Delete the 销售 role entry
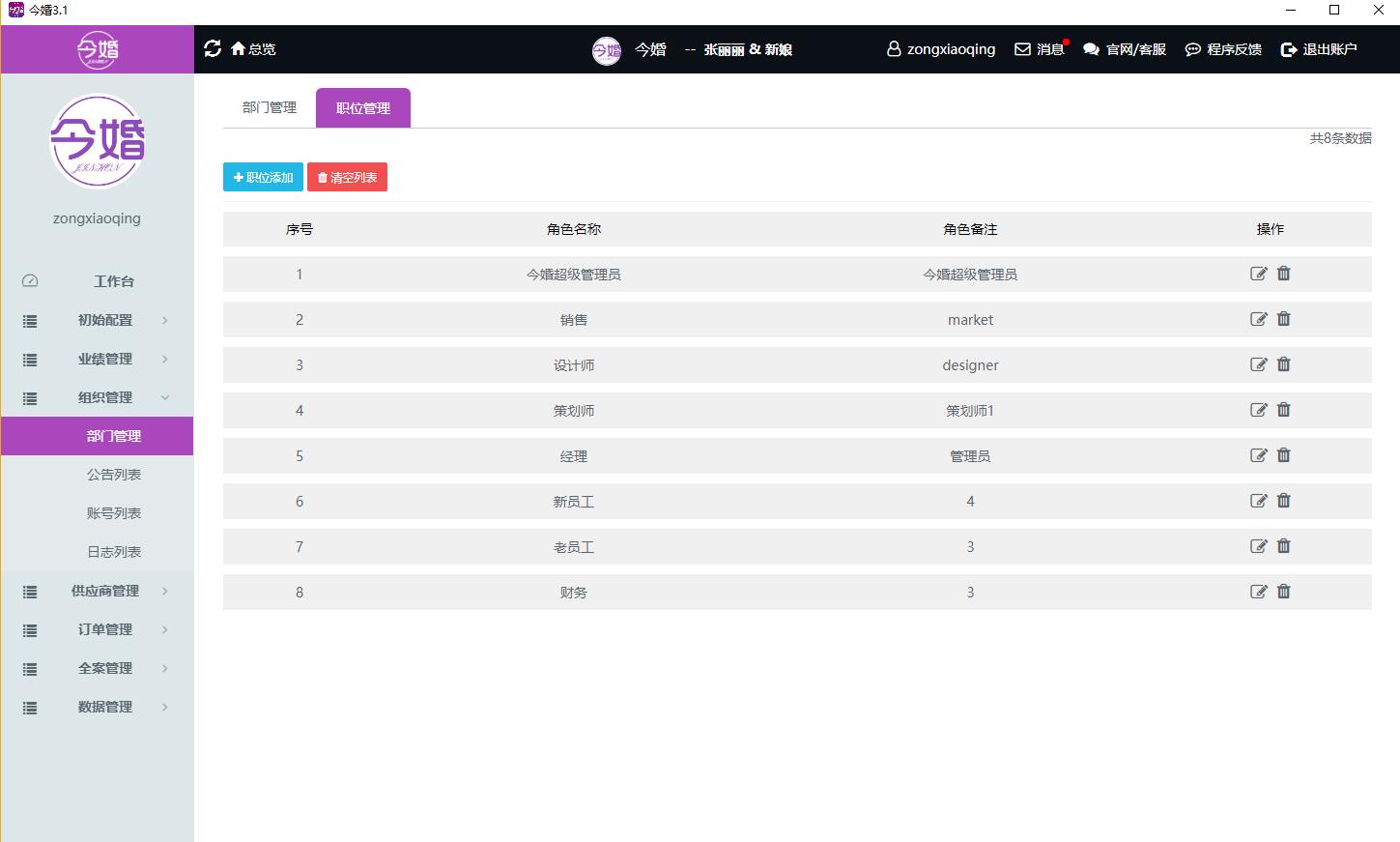1400x842 pixels. point(1283,319)
